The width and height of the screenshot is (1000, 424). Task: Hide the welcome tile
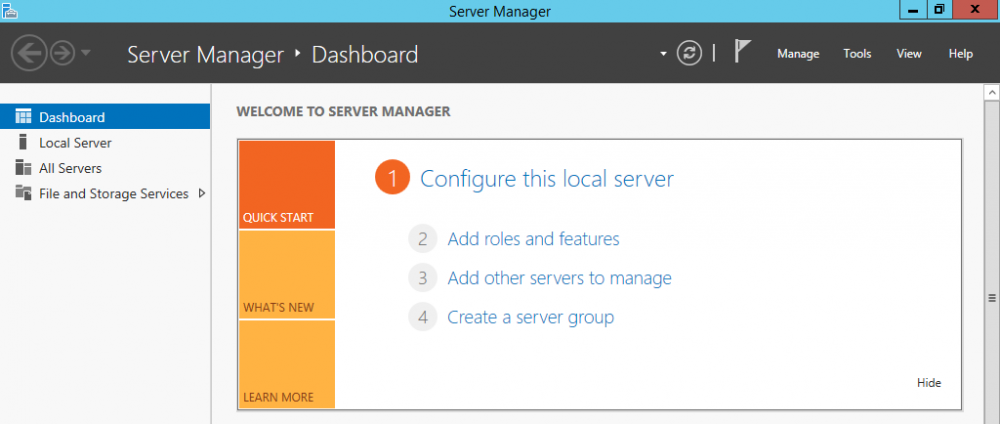pos(928,382)
